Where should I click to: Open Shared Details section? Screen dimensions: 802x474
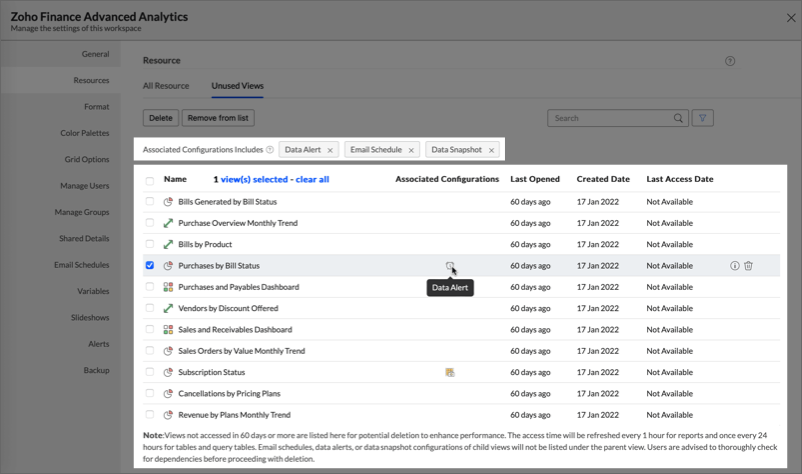pyautogui.click(x=60, y=238)
